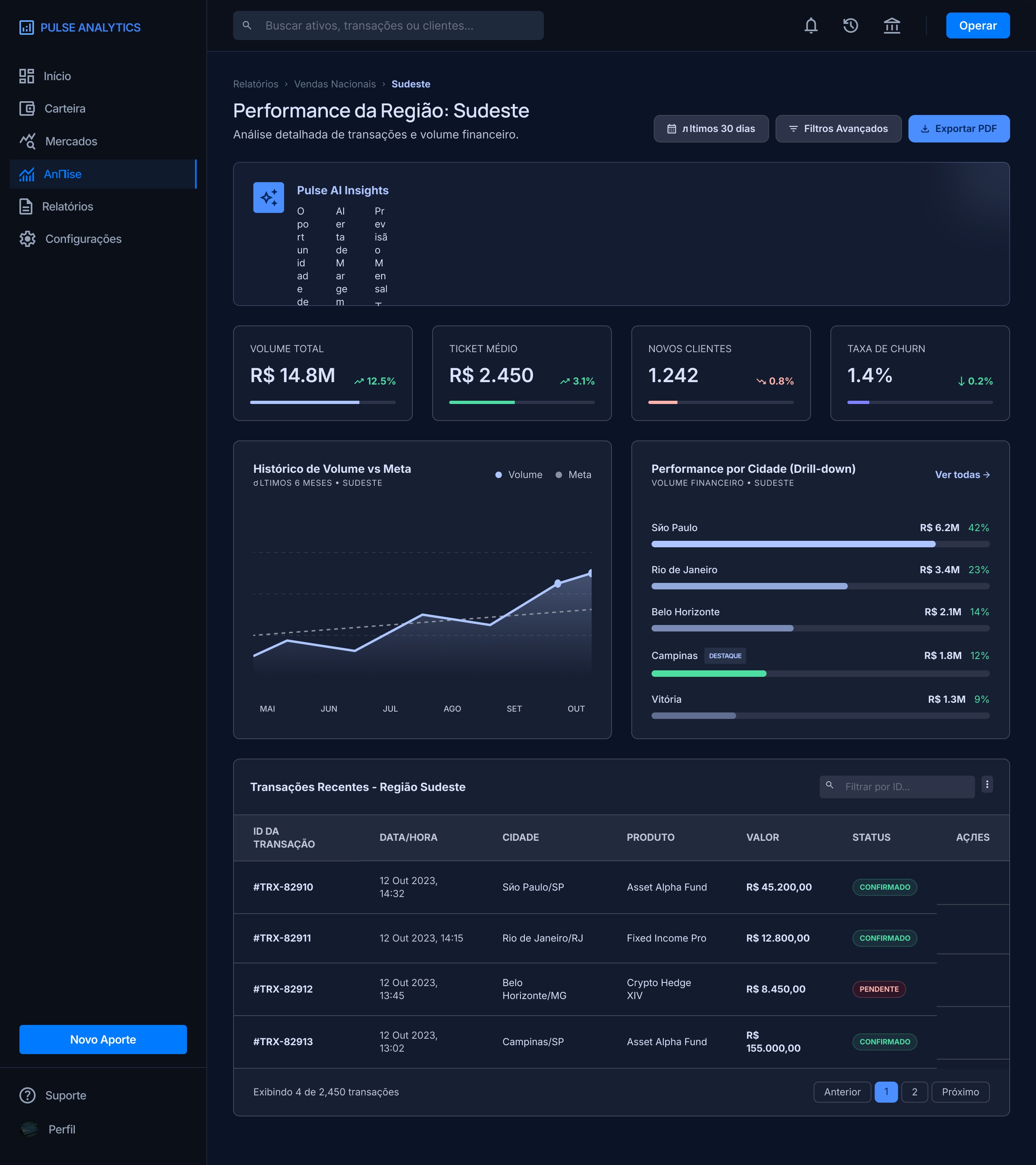Toggle the Volume series legend

tap(518, 475)
